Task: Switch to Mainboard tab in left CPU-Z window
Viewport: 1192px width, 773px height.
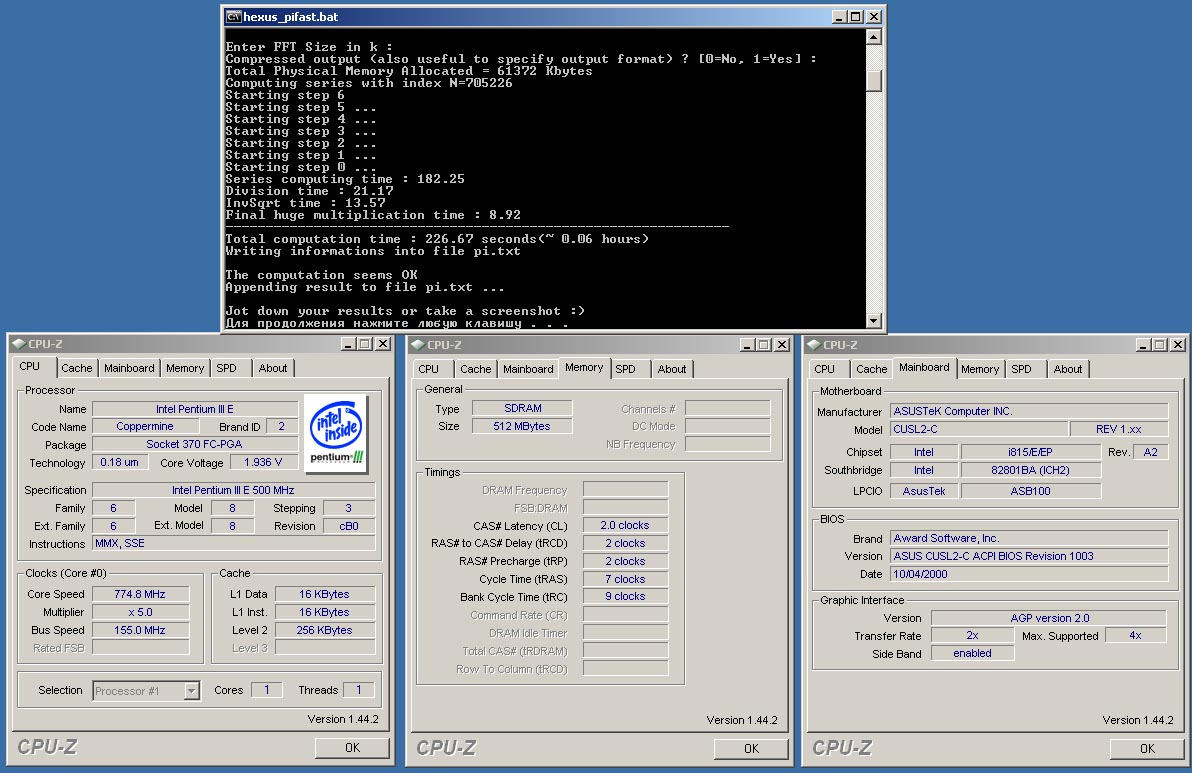Action: pyautogui.click(x=129, y=369)
